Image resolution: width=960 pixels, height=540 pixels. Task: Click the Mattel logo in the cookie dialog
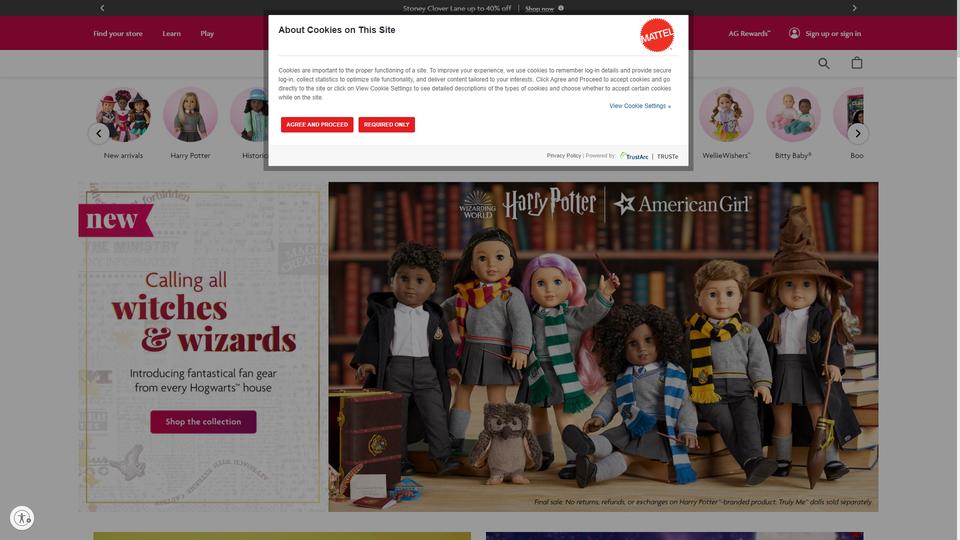point(657,35)
